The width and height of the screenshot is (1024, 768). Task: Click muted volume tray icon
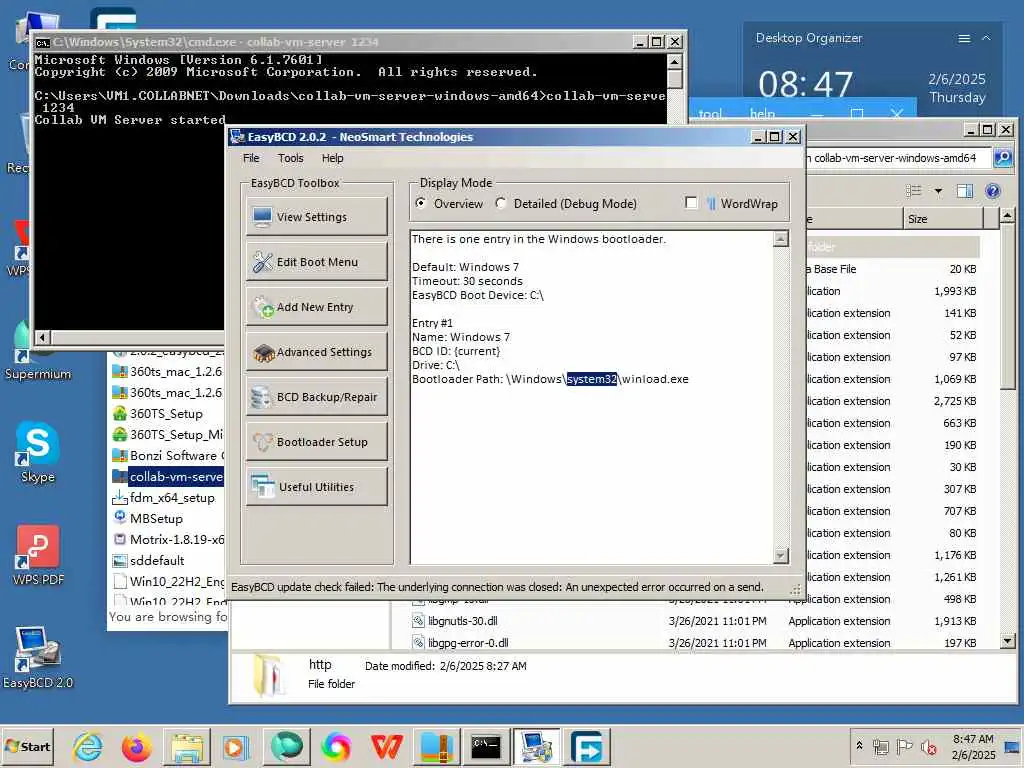[928, 746]
